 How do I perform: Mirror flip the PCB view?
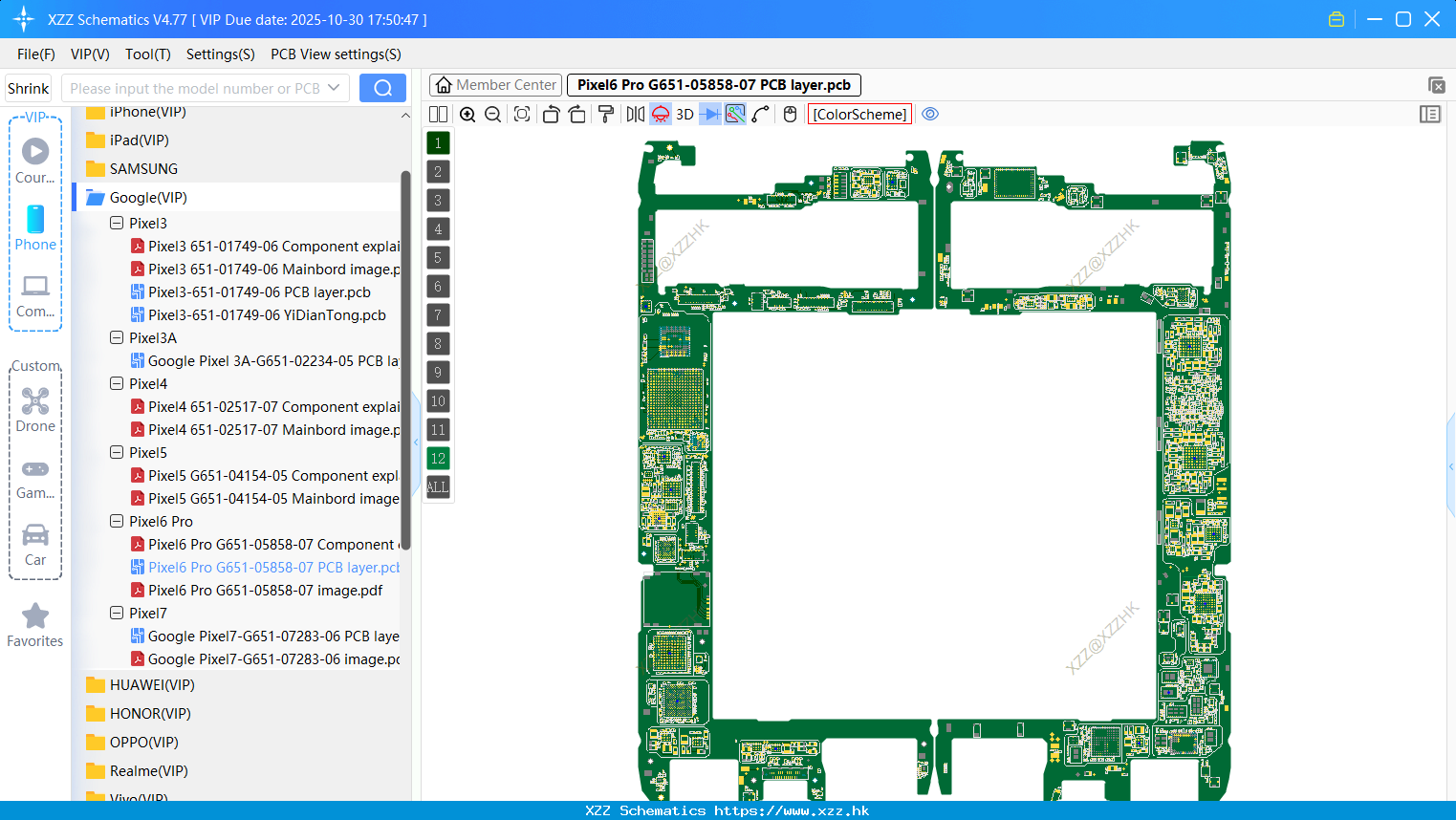pos(635,114)
